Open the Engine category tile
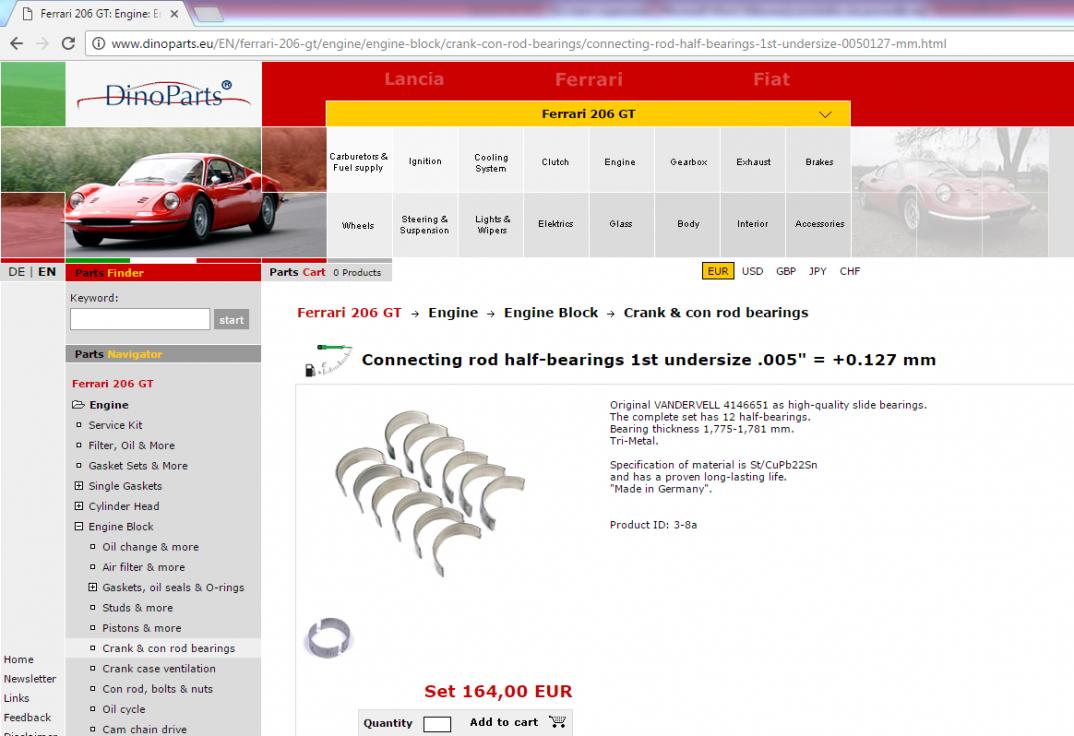 click(x=620, y=162)
